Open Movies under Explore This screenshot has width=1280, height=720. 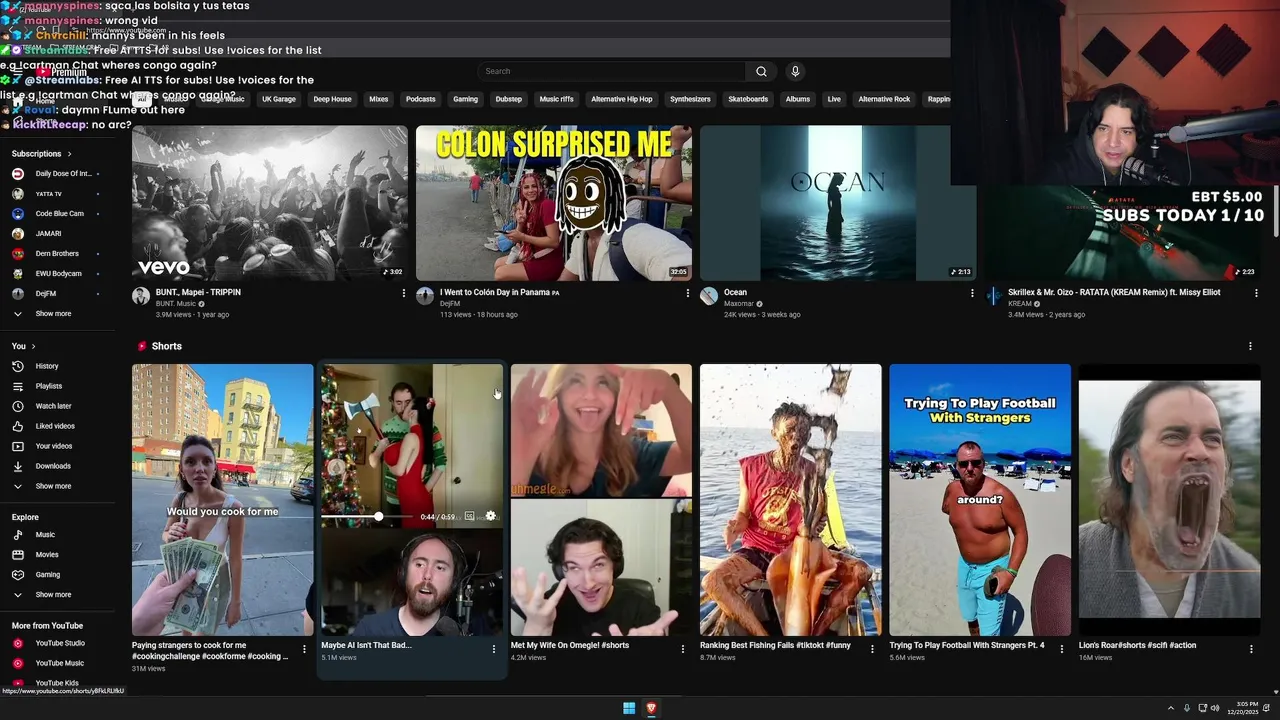tap(47, 555)
